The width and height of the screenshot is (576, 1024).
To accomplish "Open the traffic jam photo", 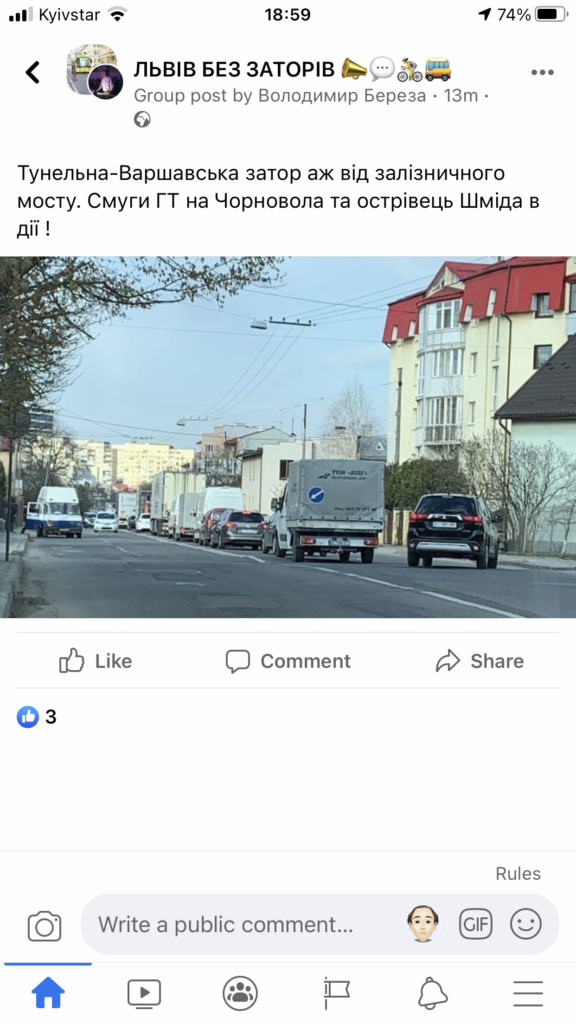I will coord(288,437).
